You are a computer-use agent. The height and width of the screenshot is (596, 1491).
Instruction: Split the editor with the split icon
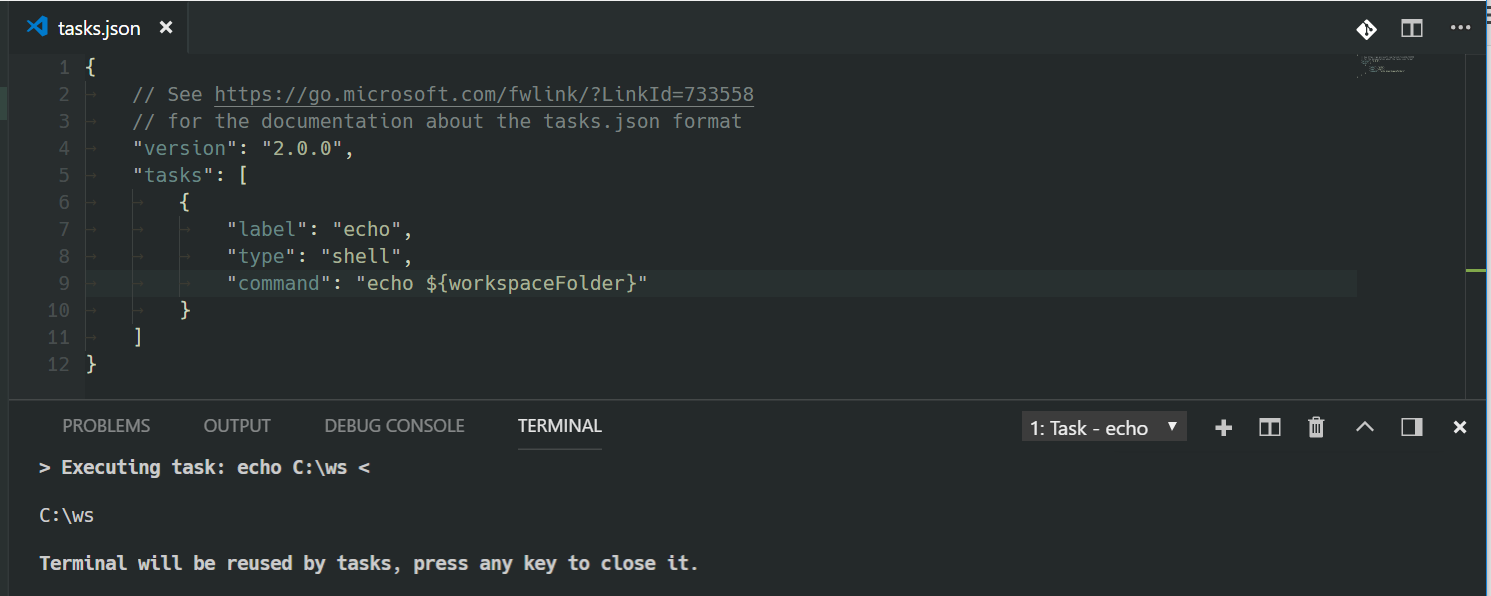(x=1411, y=28)
